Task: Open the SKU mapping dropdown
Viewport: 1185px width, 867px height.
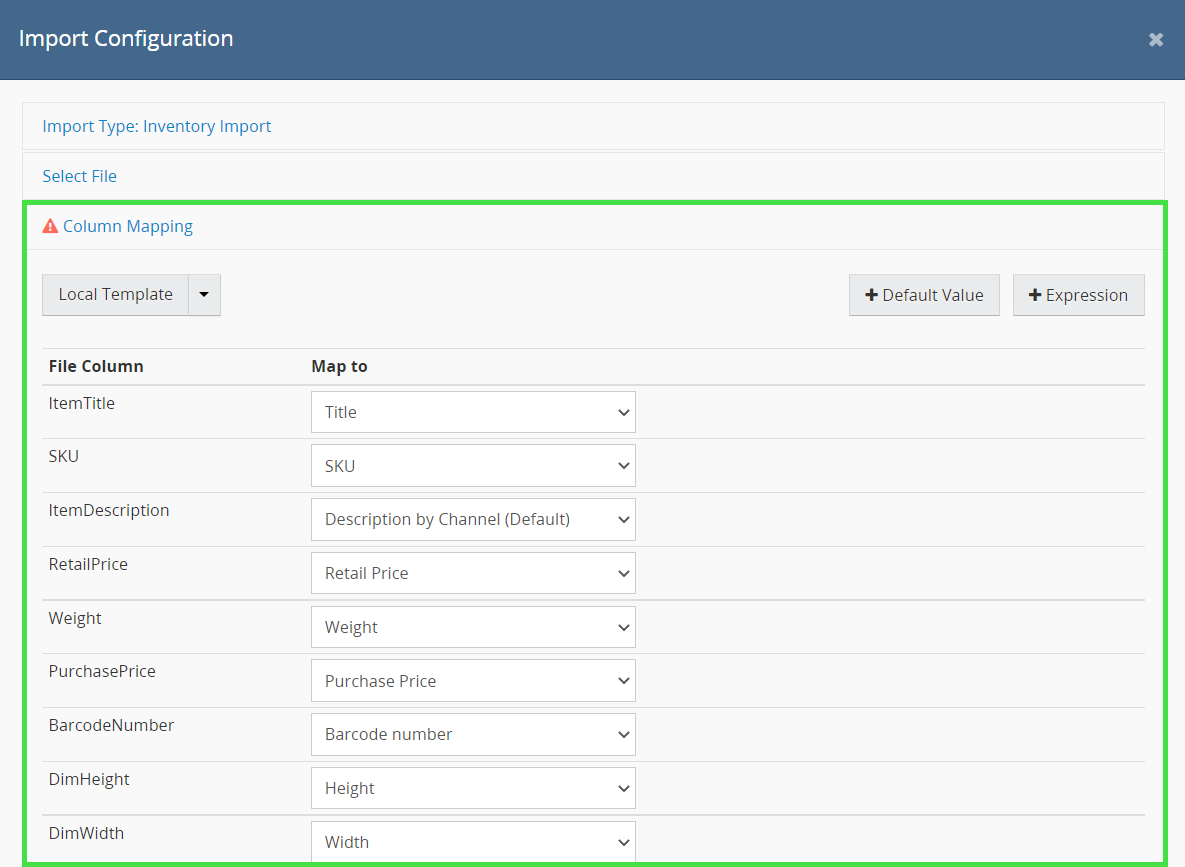Action: pyautogui.click(x=473, y=466)
